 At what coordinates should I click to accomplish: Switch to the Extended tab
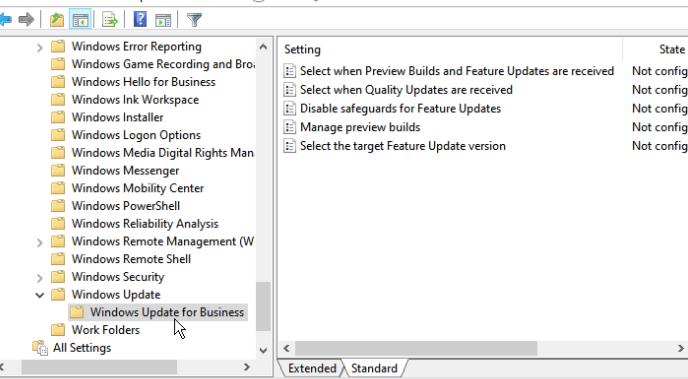312,368
